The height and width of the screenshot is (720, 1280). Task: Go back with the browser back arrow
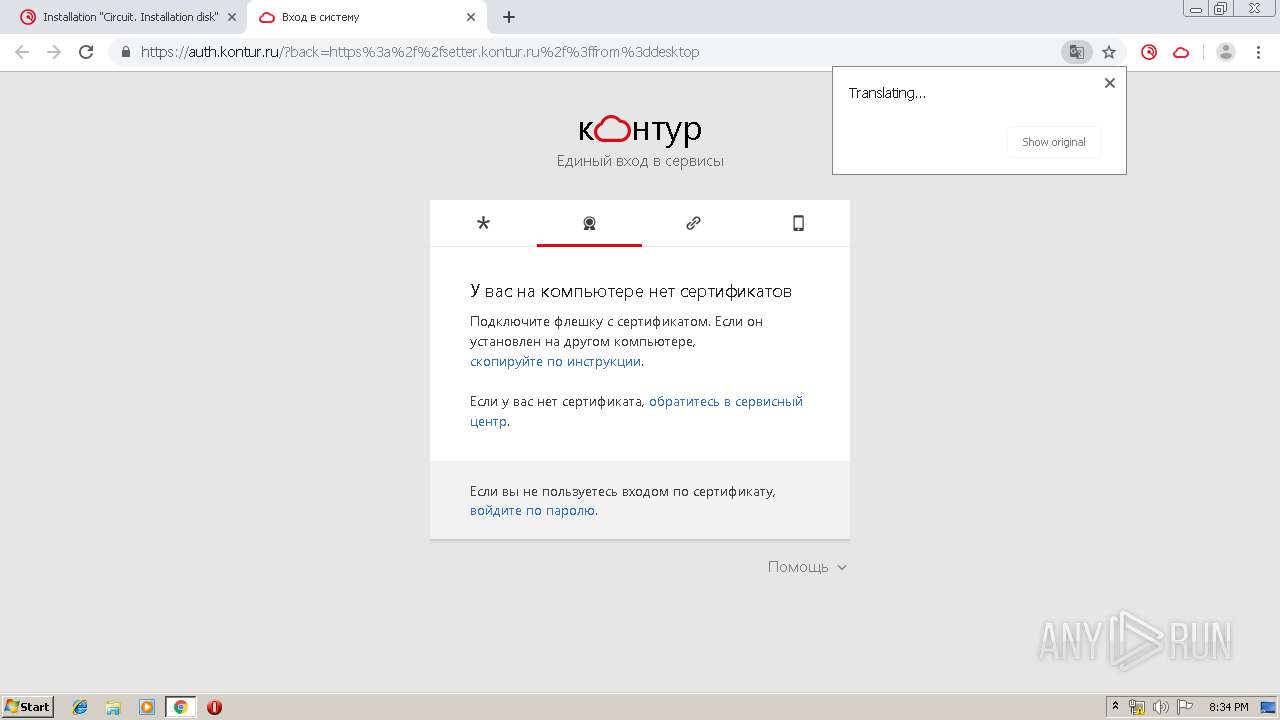22,52
